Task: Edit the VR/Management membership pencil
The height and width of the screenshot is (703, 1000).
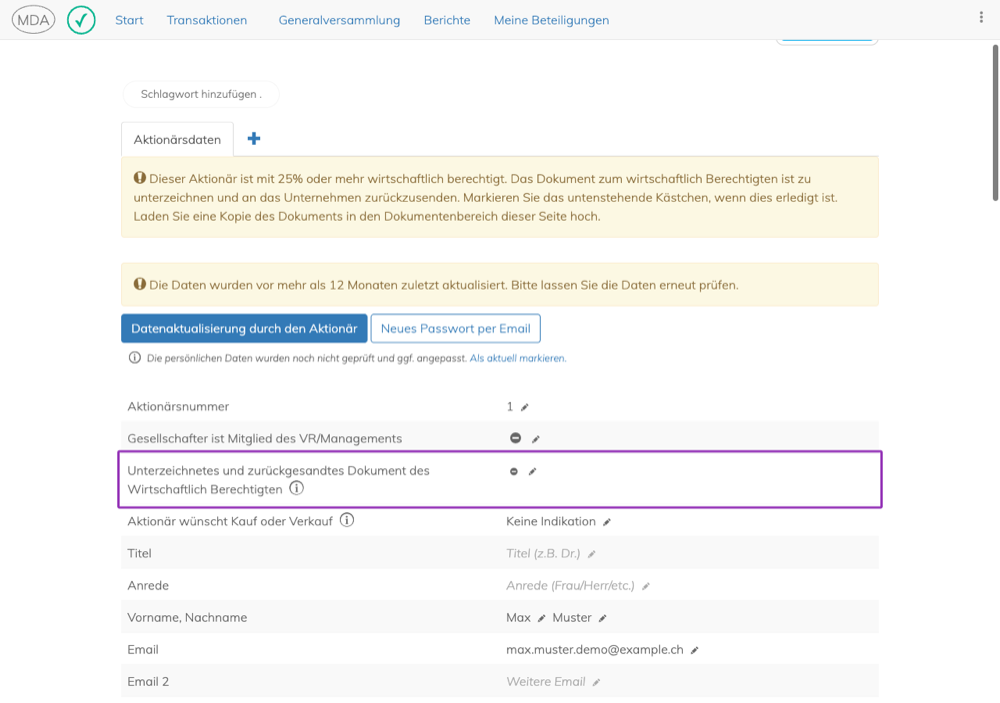Action: click(536, 439)
